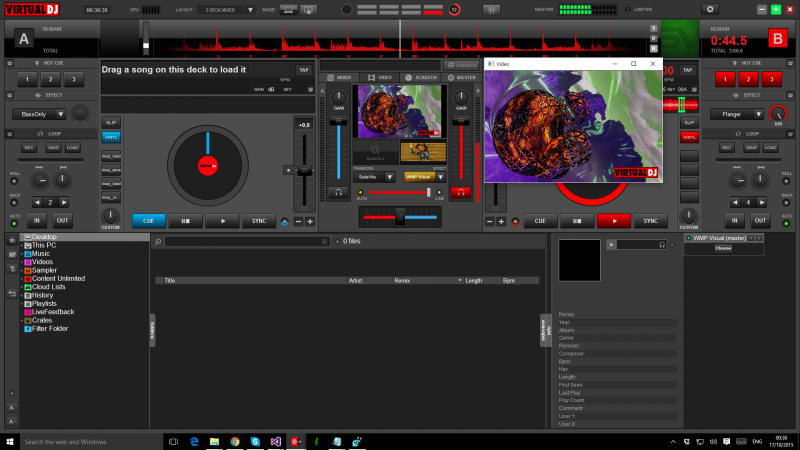The image size is (800, 450).
Task: Click deck A headphone cue button
Action: 338,192
